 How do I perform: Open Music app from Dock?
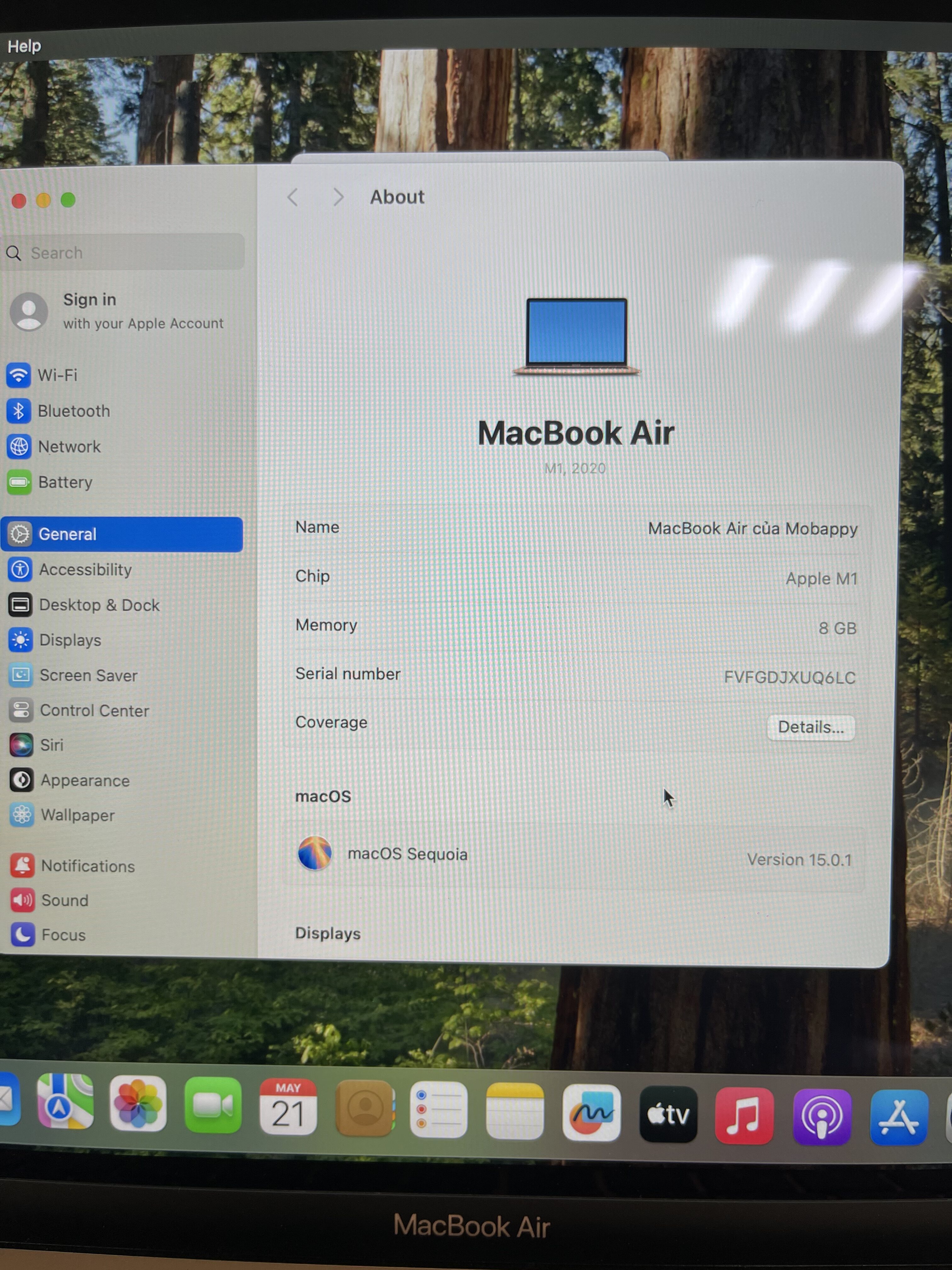click(x=744, y=1116)
